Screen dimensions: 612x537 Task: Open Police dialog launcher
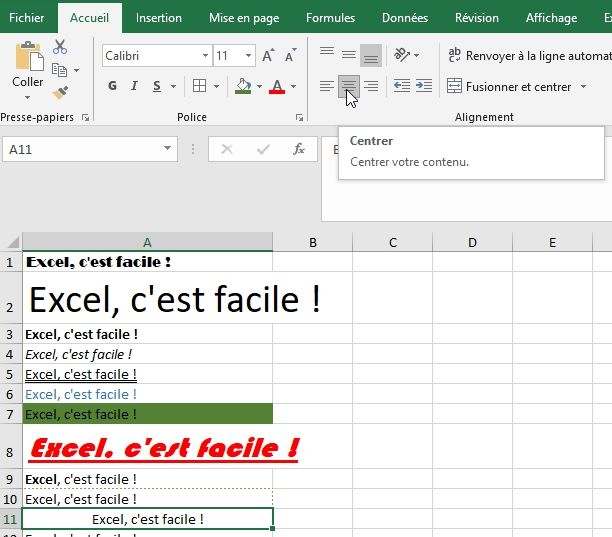299,117
